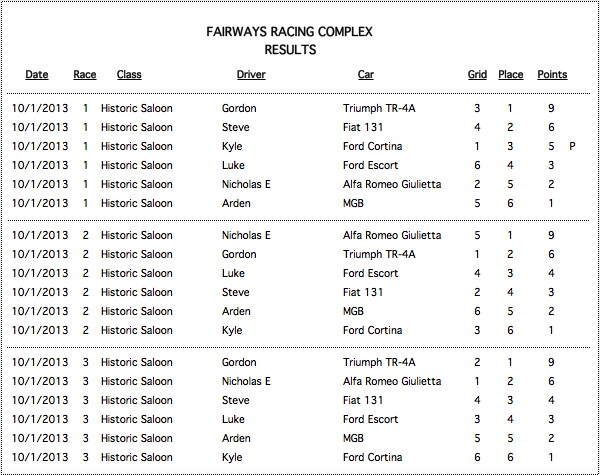Click the Driver column header
The image size is (600, 475).
251,75
